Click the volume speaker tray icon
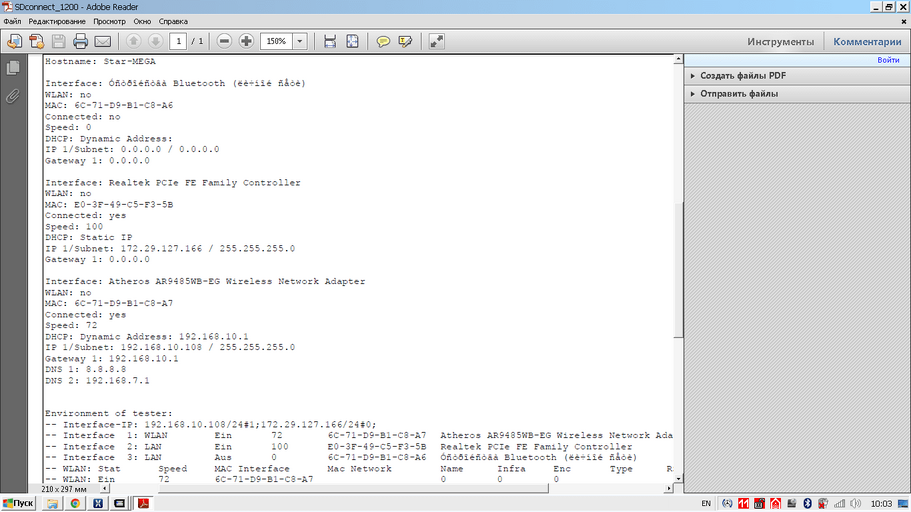This screenshot has width=911, height=512. tap(855, 503)
